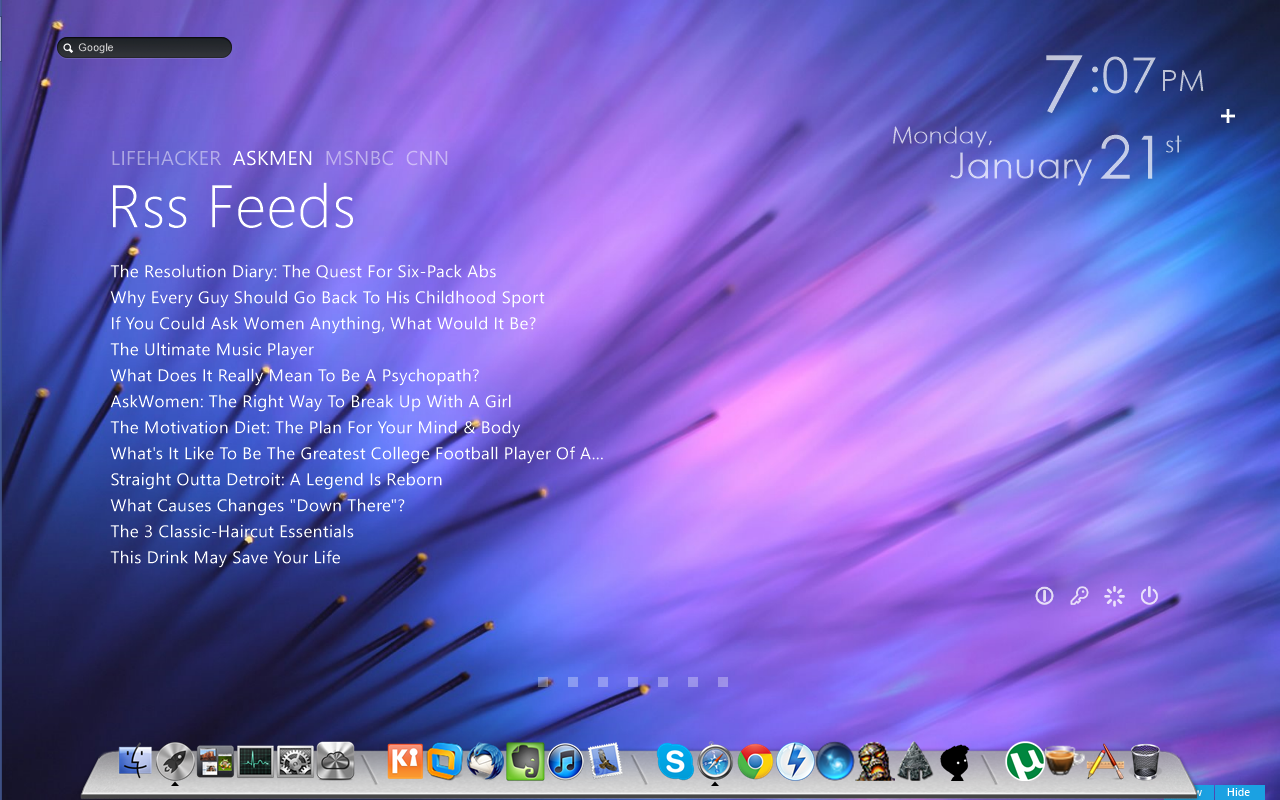1280x800 pixels.
Task: Open Thunderbird mail client
Action: pos(484,762)
